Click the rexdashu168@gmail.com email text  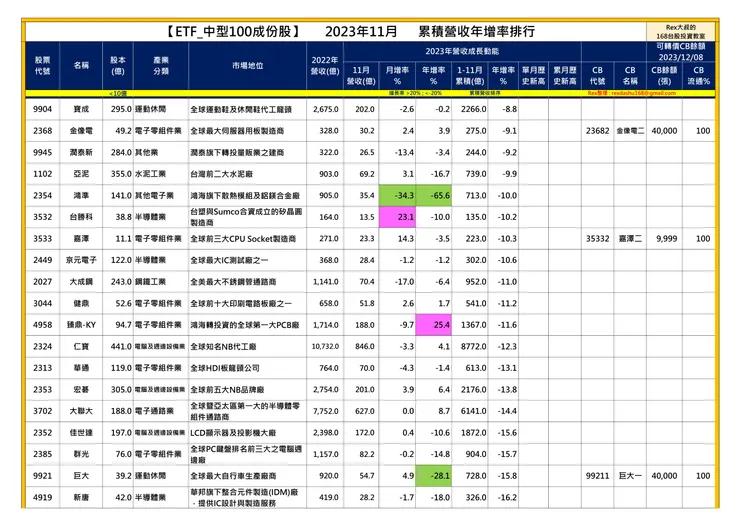643,93
